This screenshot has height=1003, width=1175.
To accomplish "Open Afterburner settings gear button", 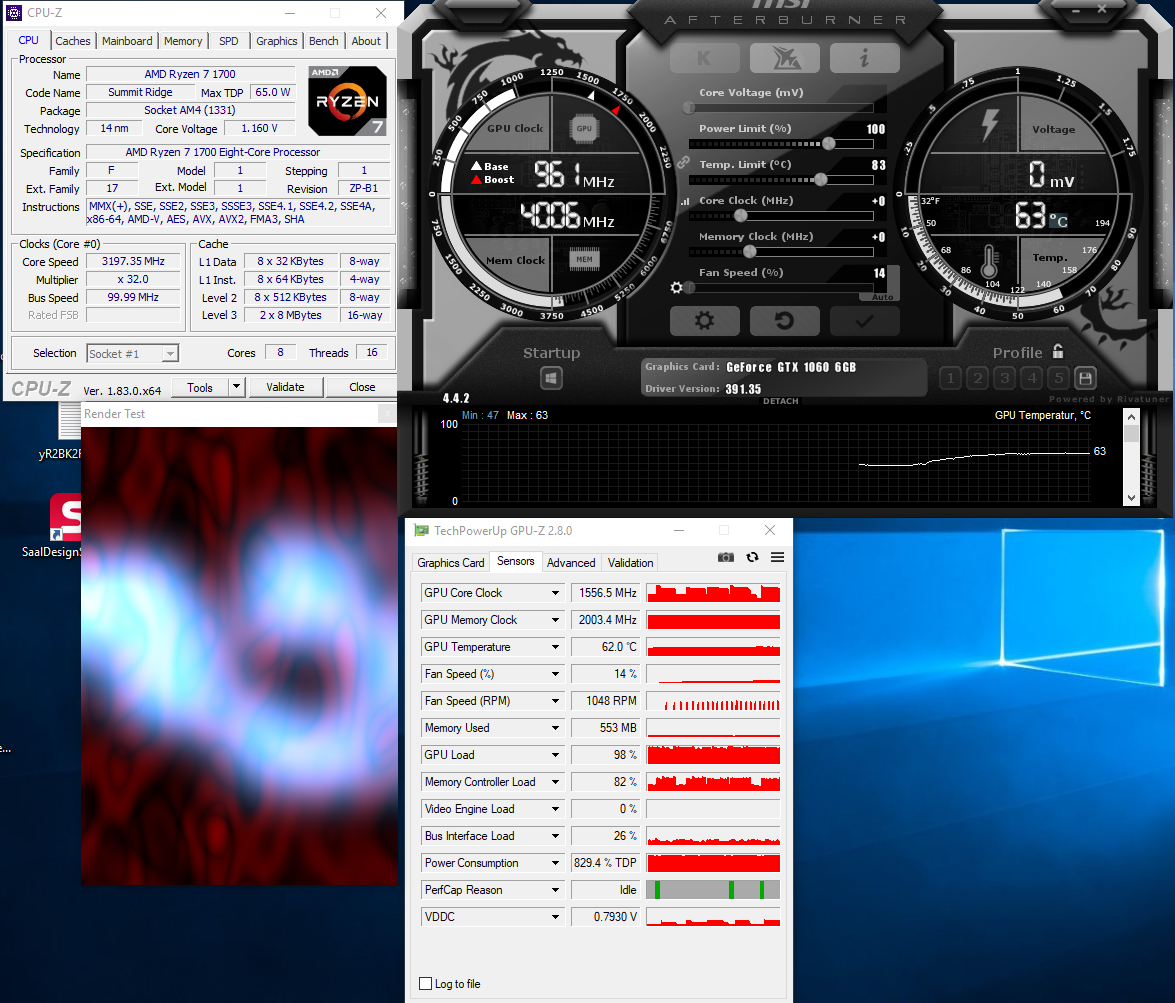I will [704, 321].
